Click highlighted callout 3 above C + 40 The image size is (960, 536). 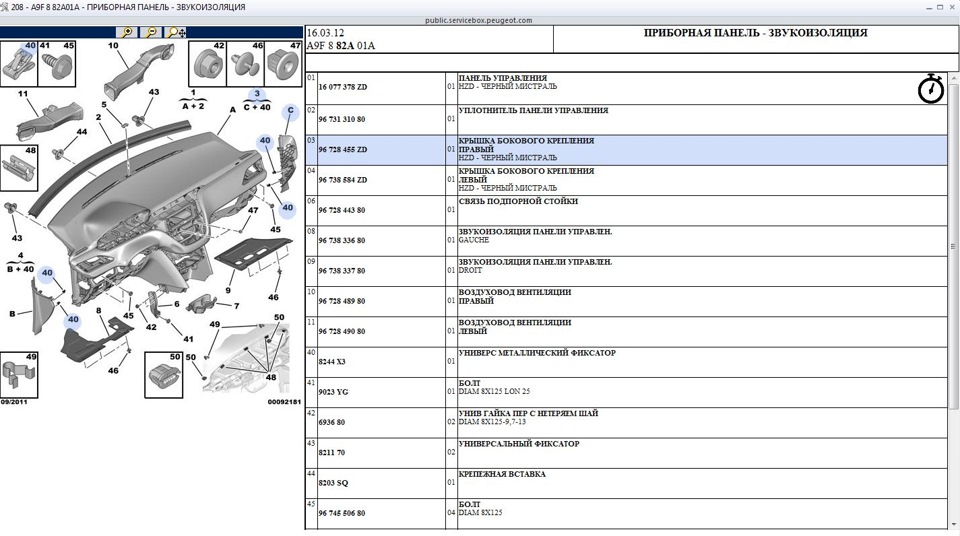[257, 94]
